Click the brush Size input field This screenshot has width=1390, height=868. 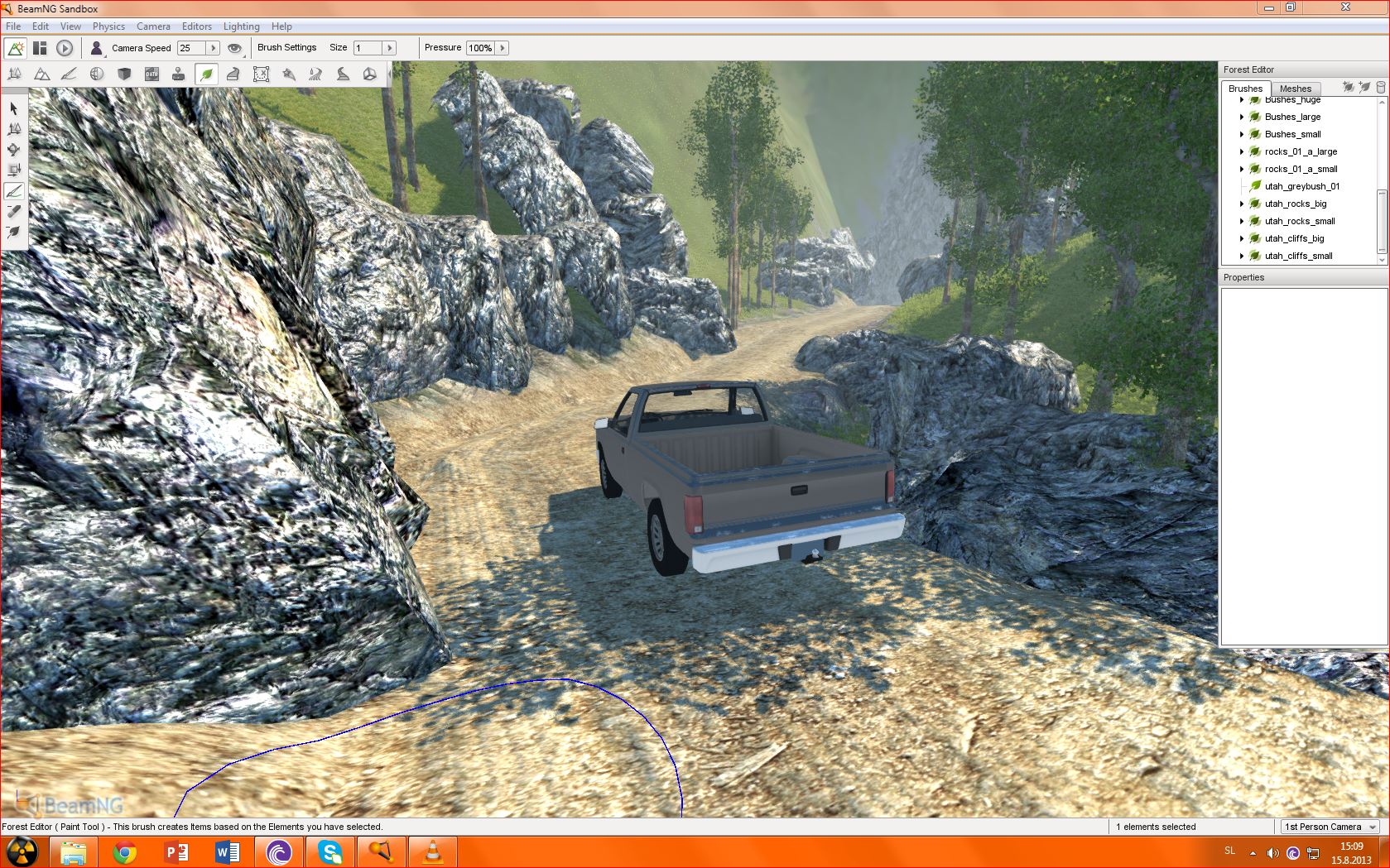point(368,48)
